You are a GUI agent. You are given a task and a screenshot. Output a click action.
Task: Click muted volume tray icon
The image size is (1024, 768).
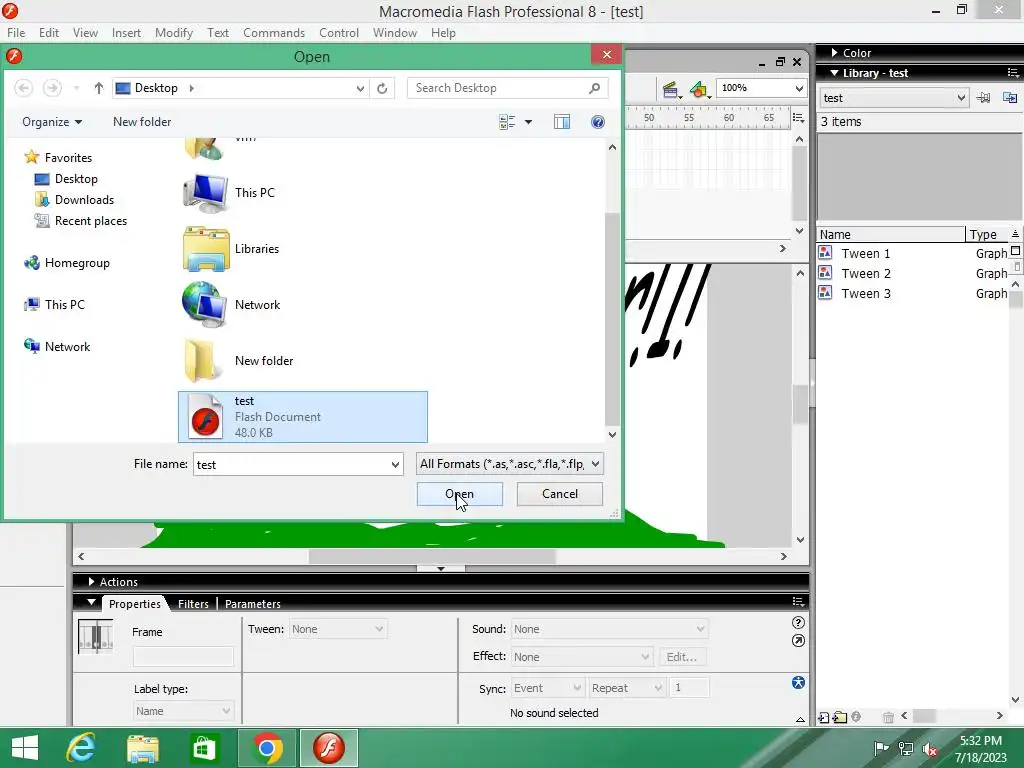coord(930,749)
